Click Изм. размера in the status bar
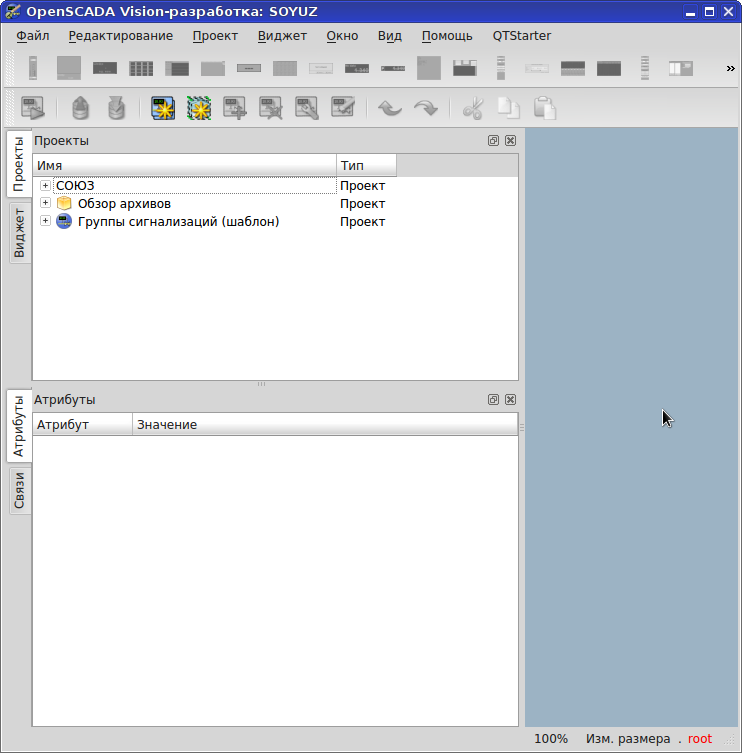The height and width of the screenshot is (753, 742). [628, 739]
